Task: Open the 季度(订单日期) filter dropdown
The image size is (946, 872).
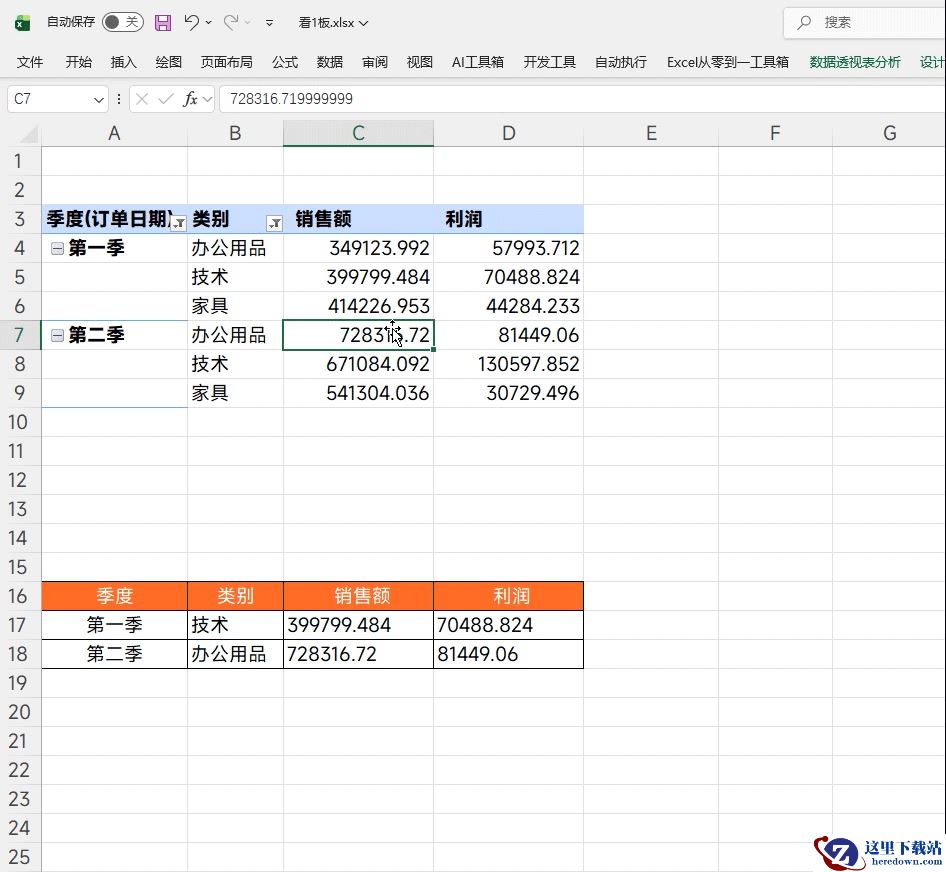Action: pyautogui.click(x=178, y=223)
